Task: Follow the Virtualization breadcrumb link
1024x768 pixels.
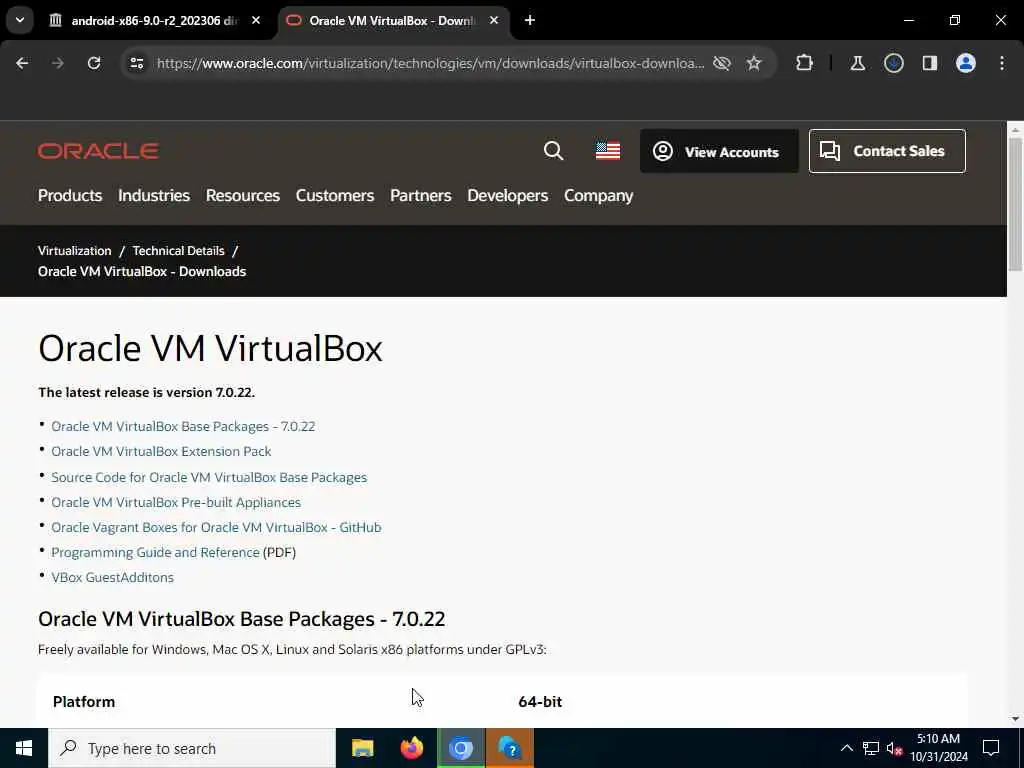Action: pyautogui.click(x=74, y=251)
